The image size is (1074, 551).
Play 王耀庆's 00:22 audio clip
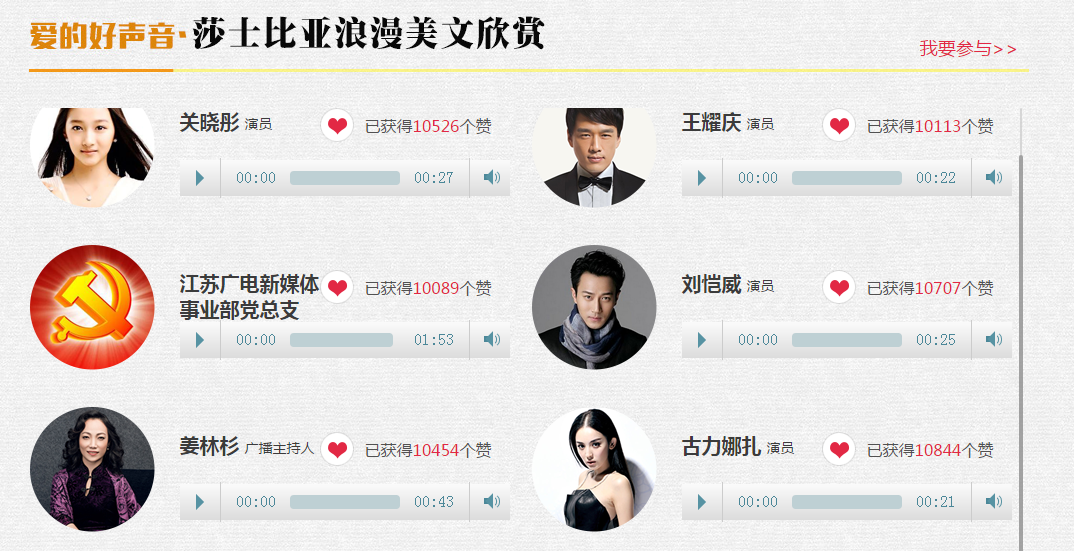click(x=701, y=178)
